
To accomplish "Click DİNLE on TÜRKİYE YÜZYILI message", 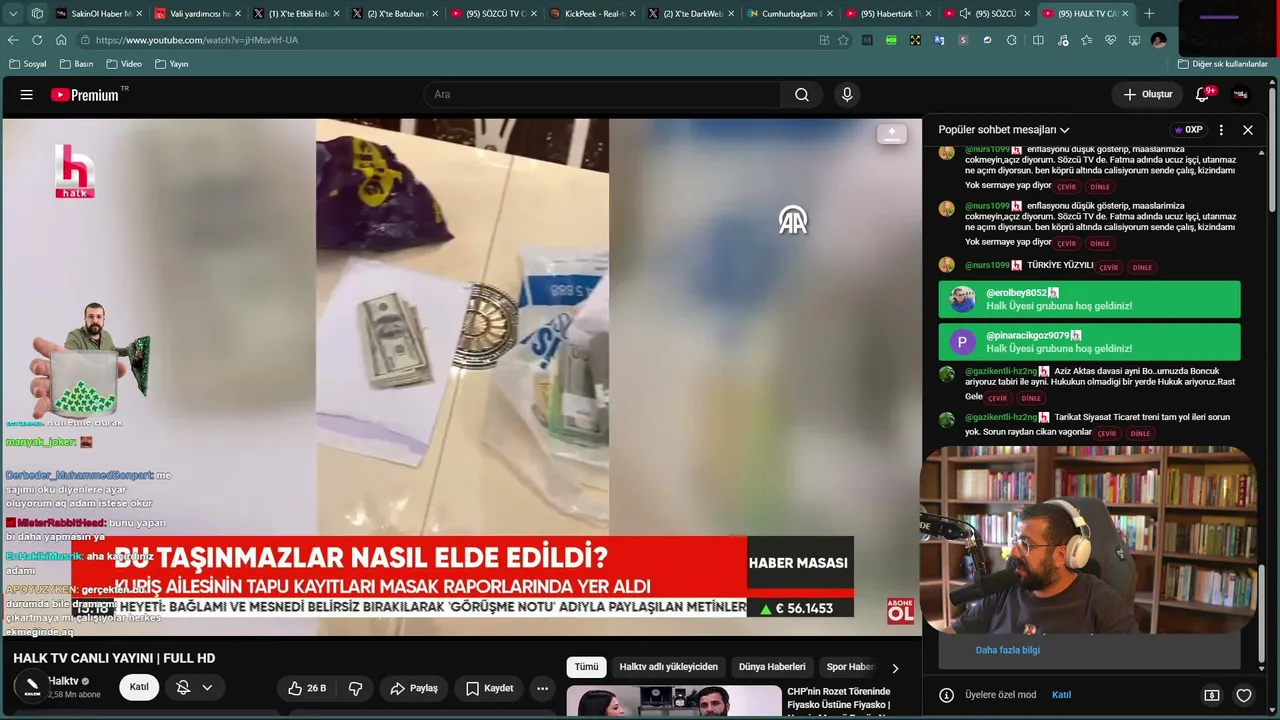I will click(x=1142, y=268).
